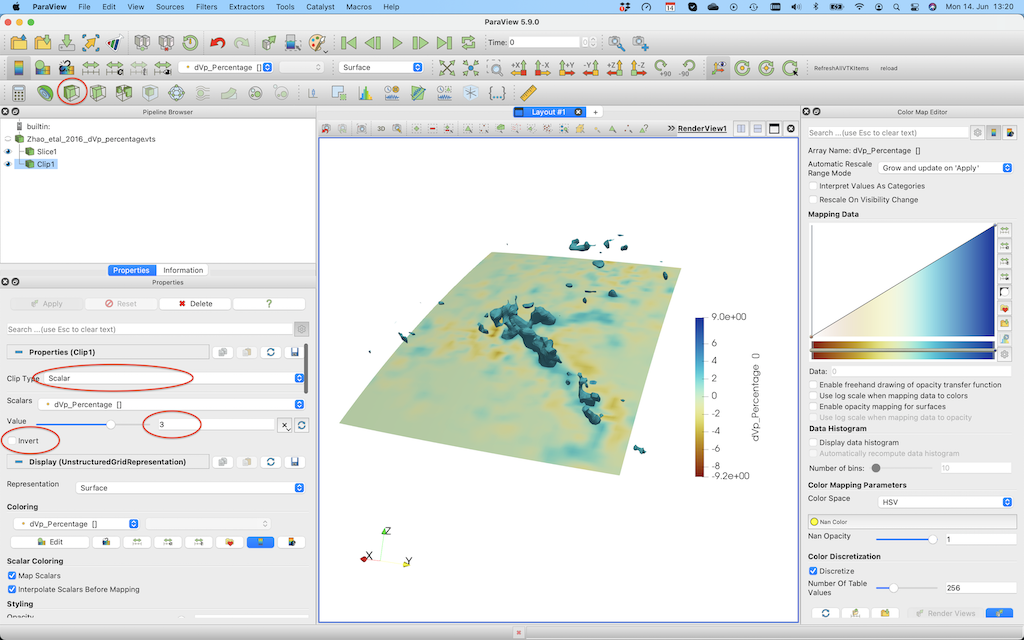Click the Reset Camera icon
Viewport: 1024px width, 640px height.
(x=446, y=68)
